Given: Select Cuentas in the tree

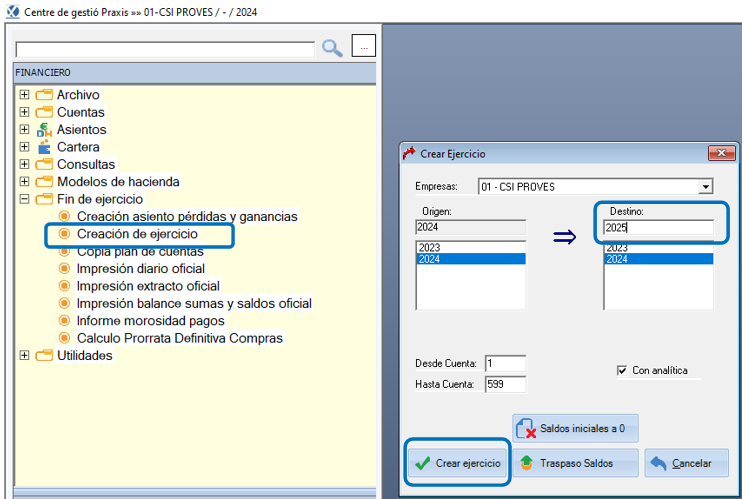Looking at the screenshot, I should click(80, 112).
